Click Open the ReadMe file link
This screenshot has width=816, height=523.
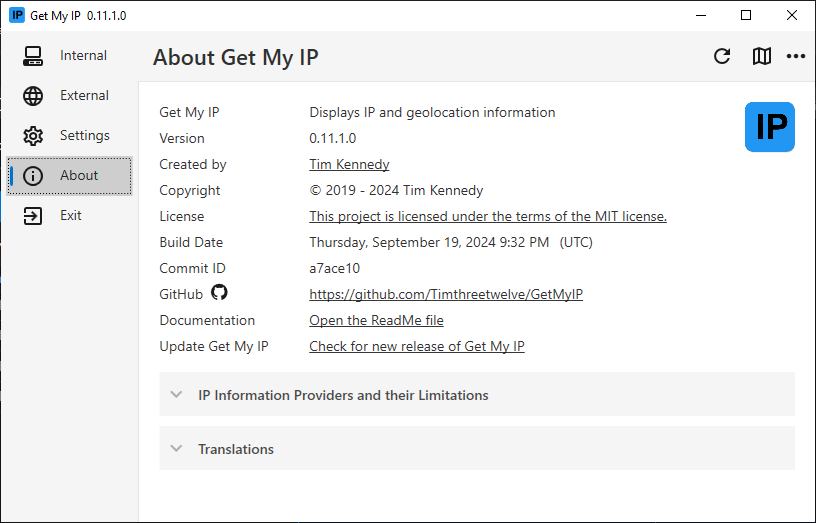pos(376,321)
